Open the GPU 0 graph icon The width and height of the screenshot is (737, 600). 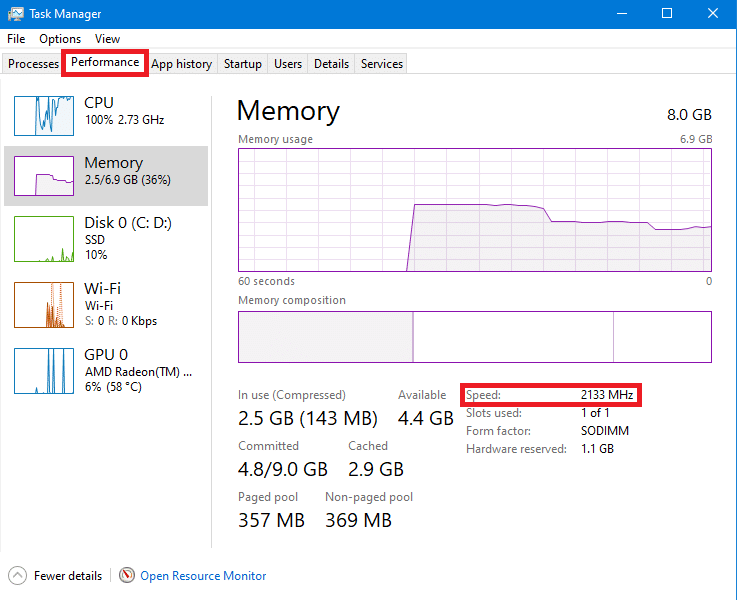(x=44, y=370)
